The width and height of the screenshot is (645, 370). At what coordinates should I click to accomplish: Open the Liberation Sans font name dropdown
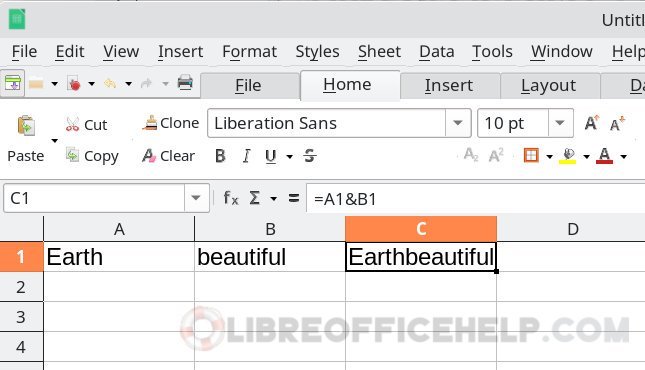[458, 123]
